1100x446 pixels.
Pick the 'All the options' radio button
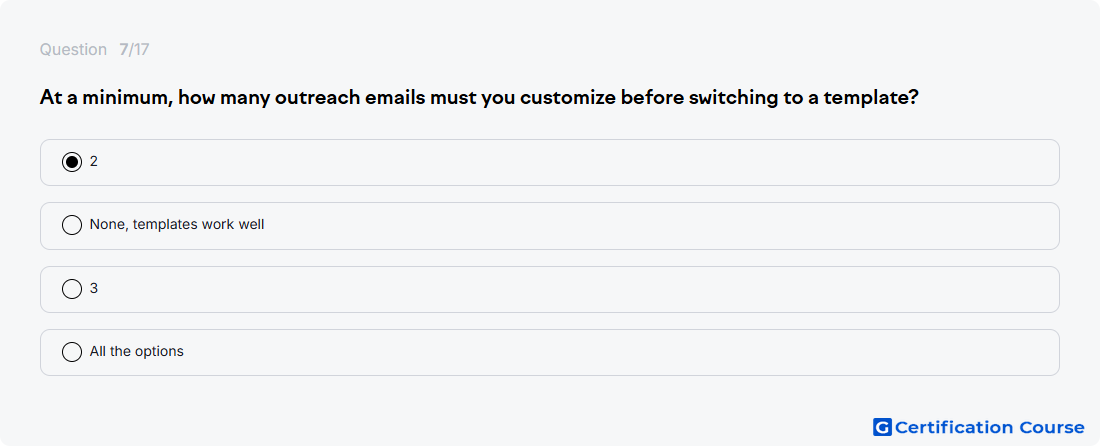coord(72,352)
